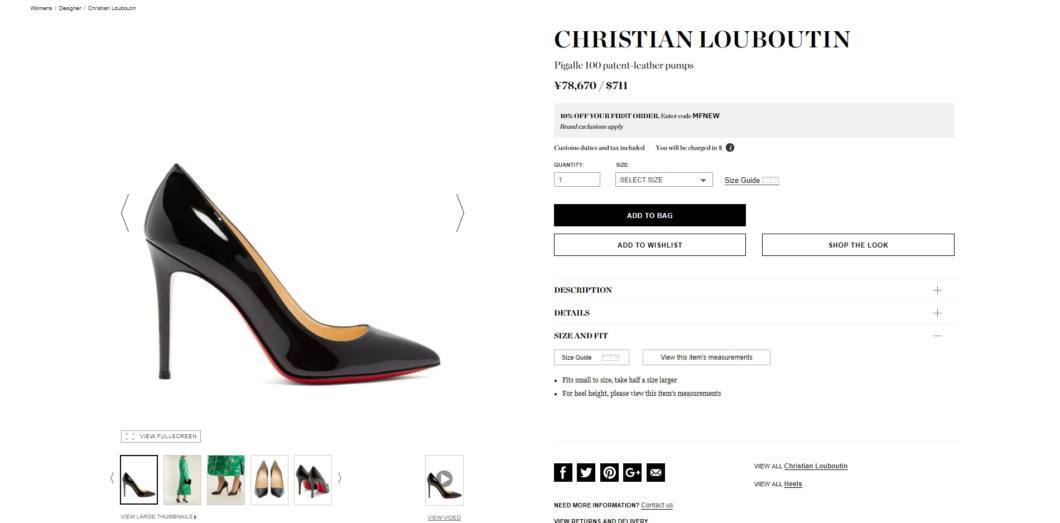Click Add to Wishlist button
The height and width of the screenshot is (523, 1060).
[x=650, y=245]
